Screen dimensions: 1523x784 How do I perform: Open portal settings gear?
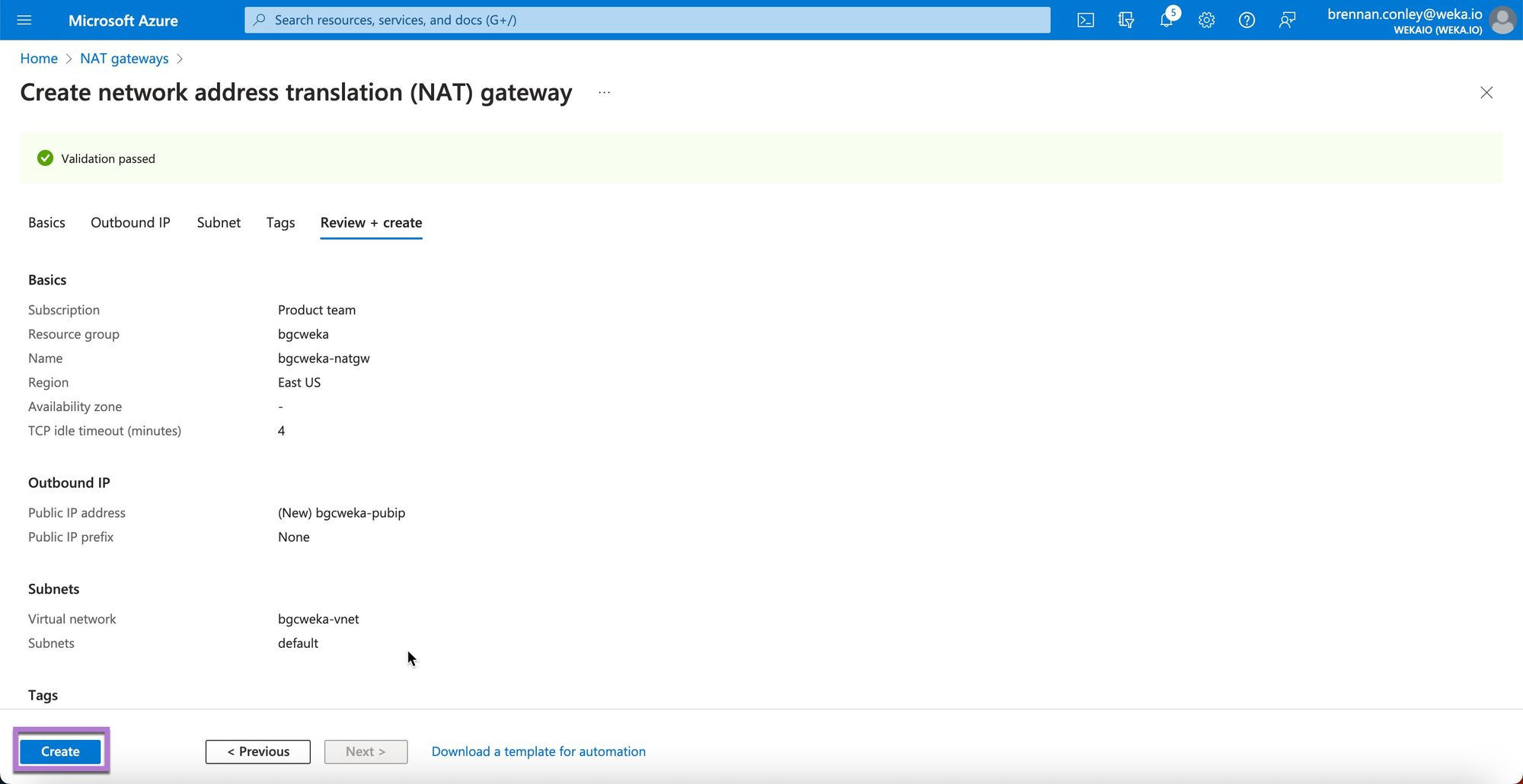tap(1206, 21)
